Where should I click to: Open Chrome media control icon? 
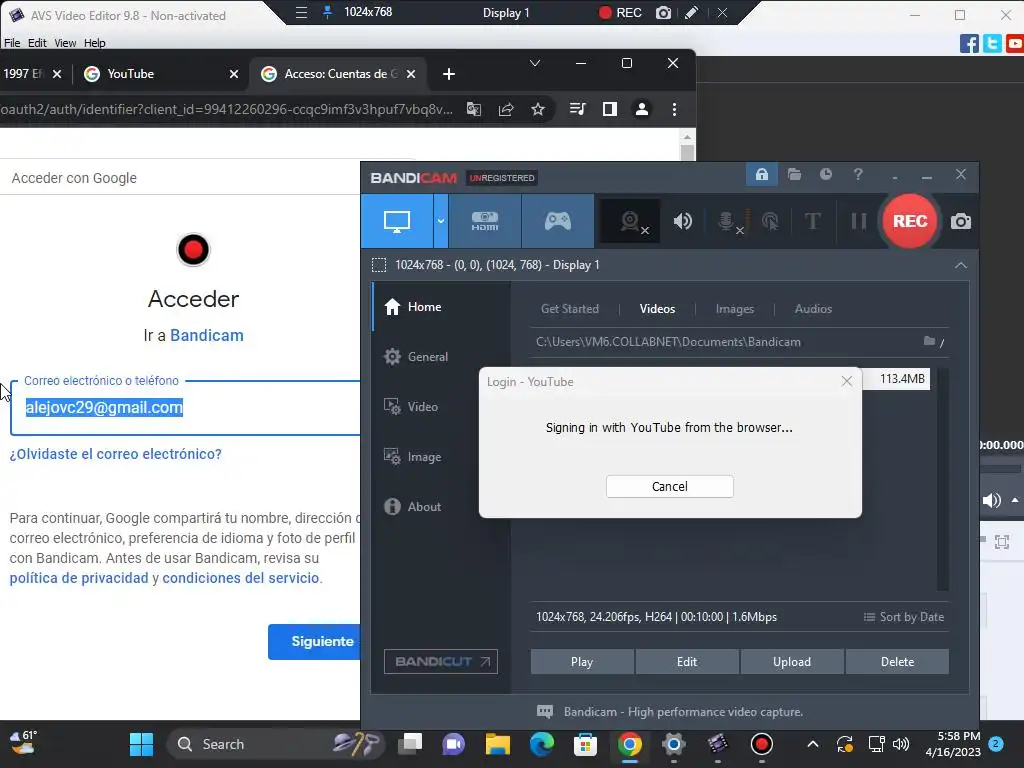click(577, 109)
